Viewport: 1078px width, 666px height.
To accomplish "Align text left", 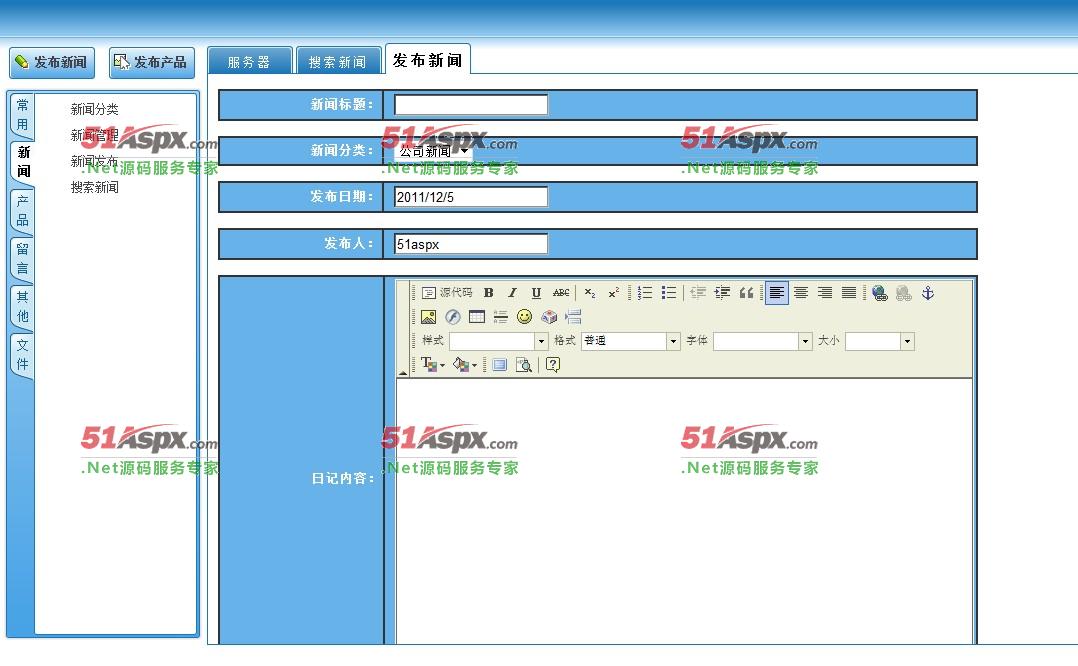I will tap(776, 293).
